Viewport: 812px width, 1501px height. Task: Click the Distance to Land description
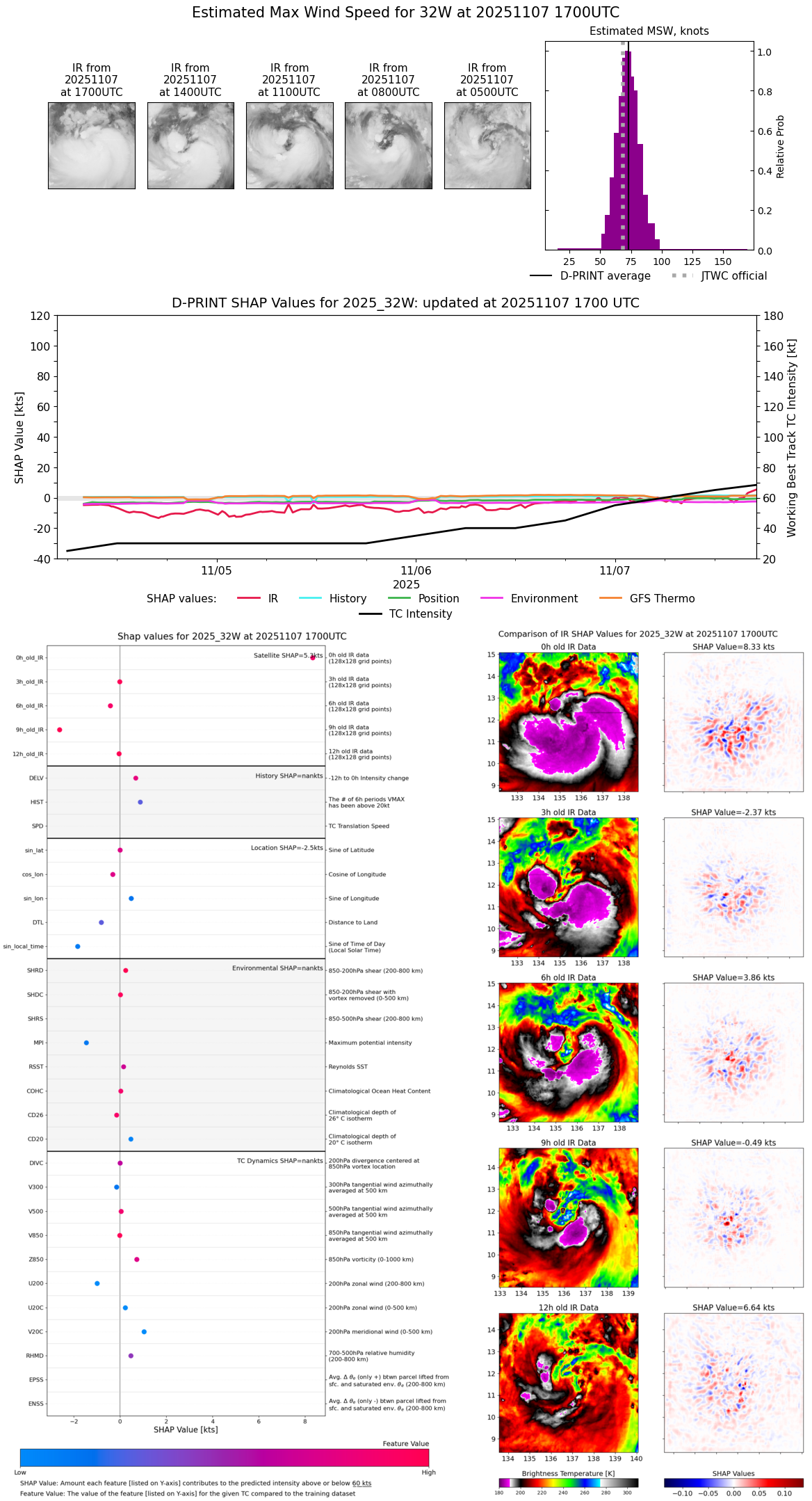[x=353, y=922]
